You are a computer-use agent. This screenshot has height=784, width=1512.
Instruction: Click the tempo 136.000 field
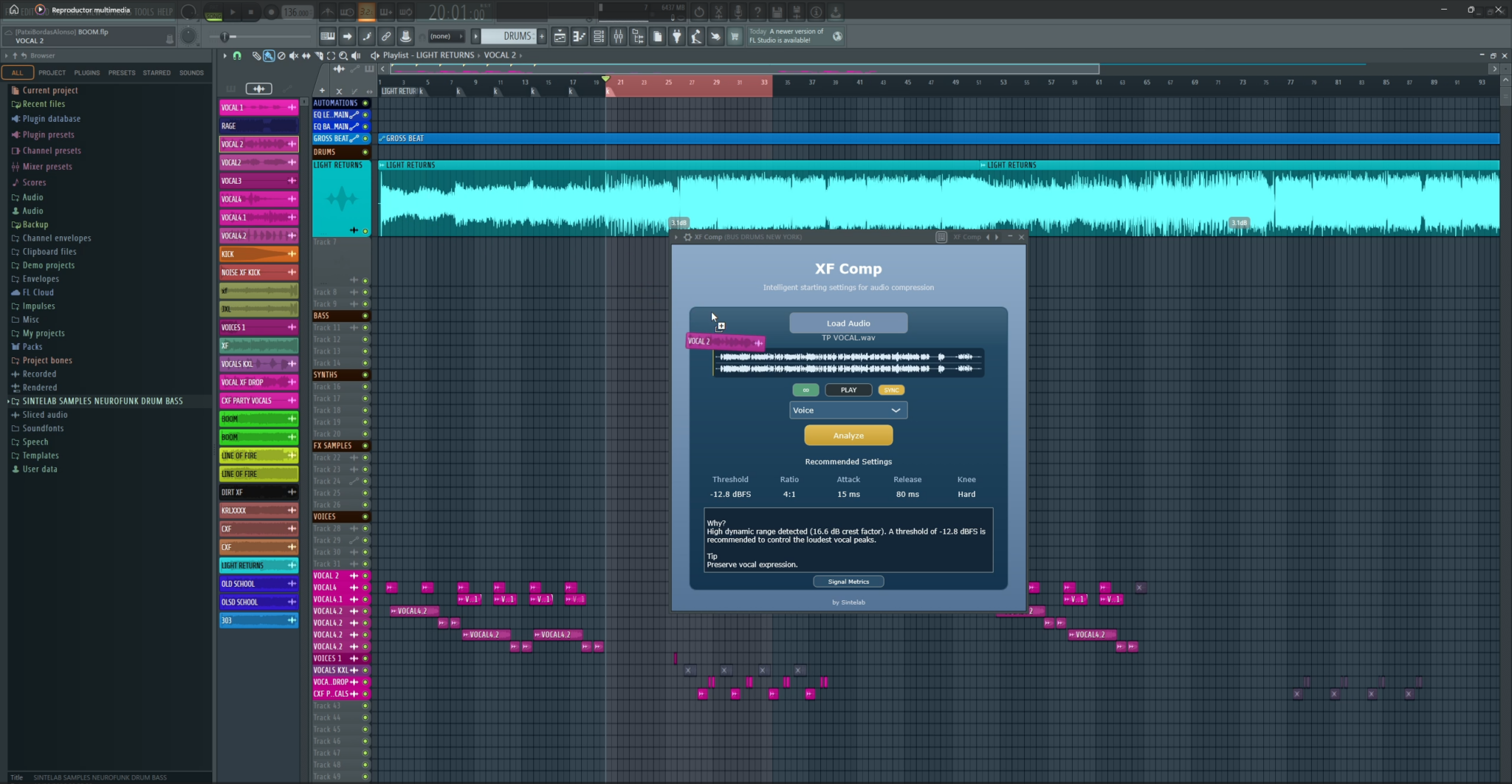296,13
